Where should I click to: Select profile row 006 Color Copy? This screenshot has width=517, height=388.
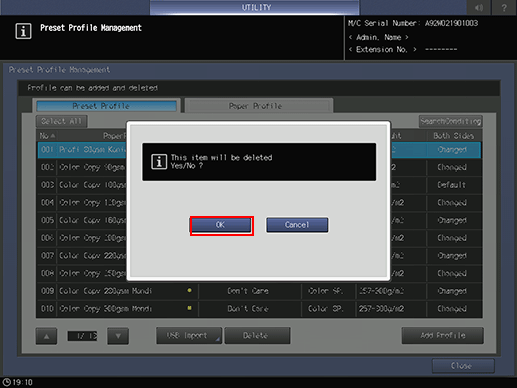(x=259, y=238)
